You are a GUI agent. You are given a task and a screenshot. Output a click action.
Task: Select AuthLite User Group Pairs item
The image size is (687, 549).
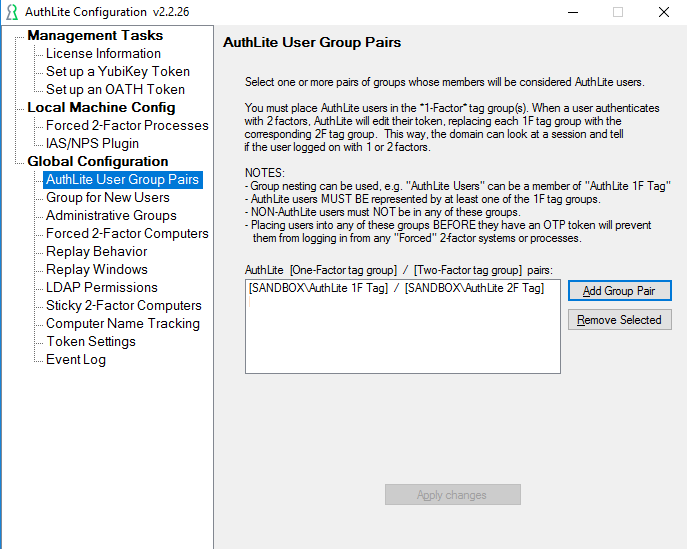pyautogui.click(x=123, y=180)
